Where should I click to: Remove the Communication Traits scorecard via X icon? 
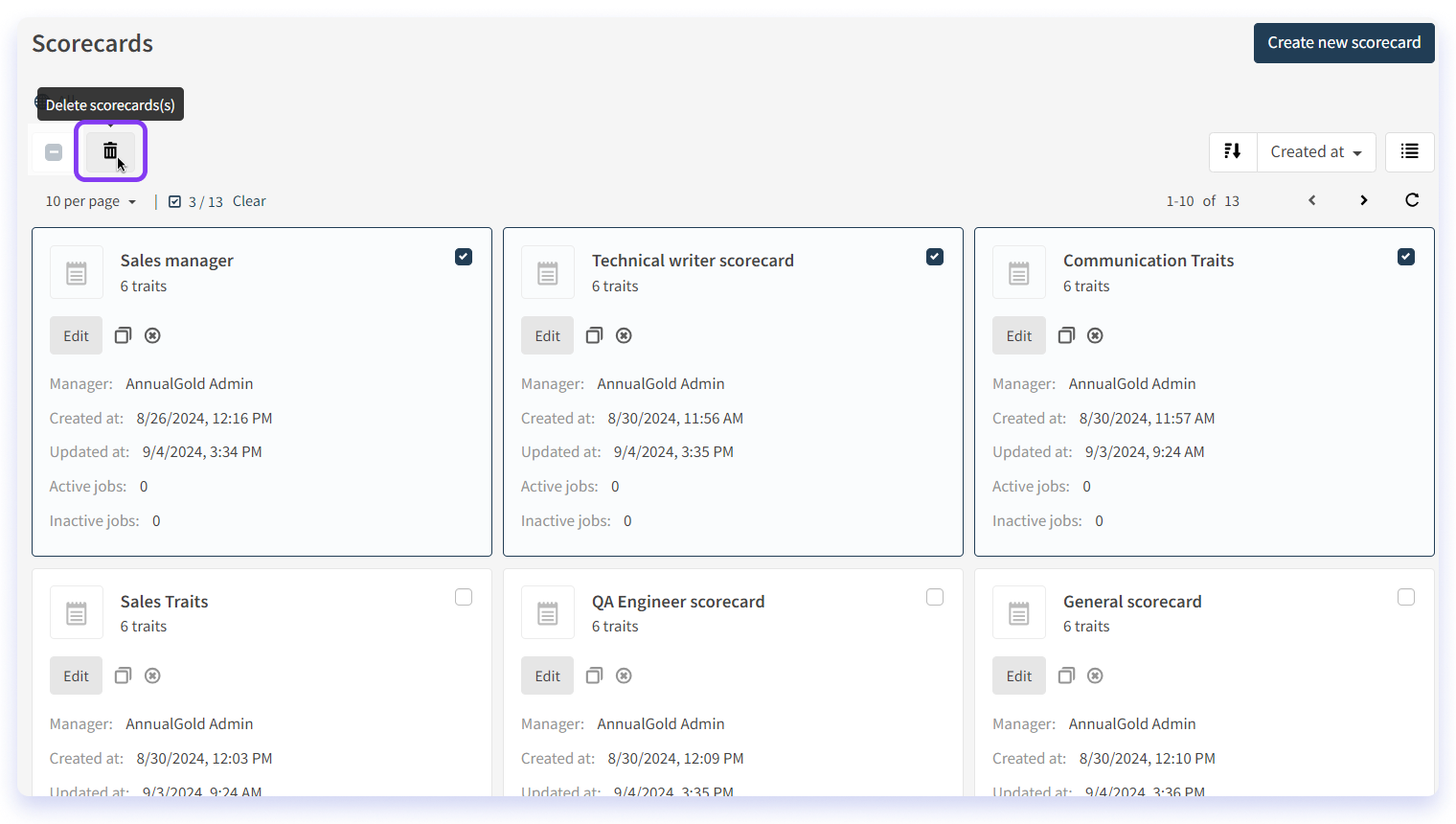pyautogui.click(x=1095, y=335)
